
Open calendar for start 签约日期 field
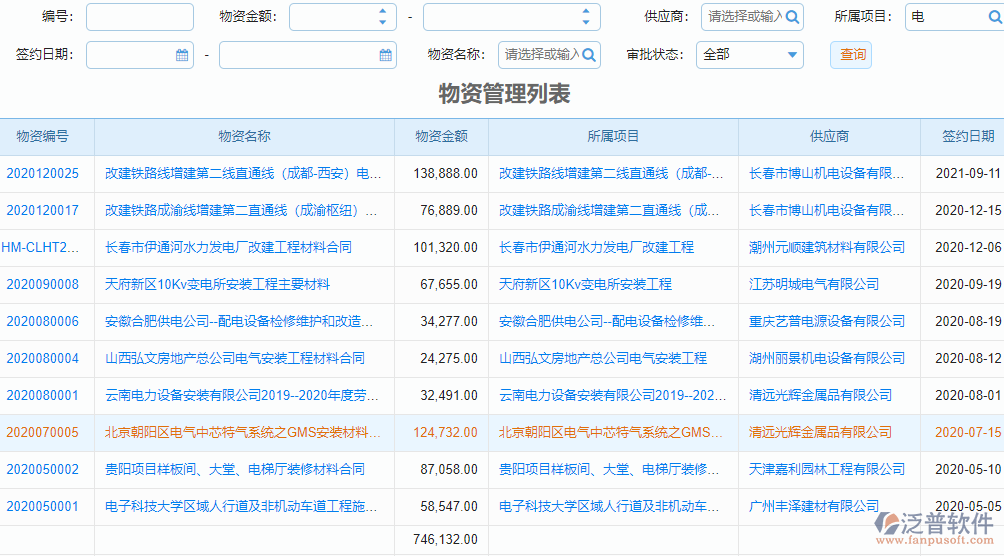[182, 55]
